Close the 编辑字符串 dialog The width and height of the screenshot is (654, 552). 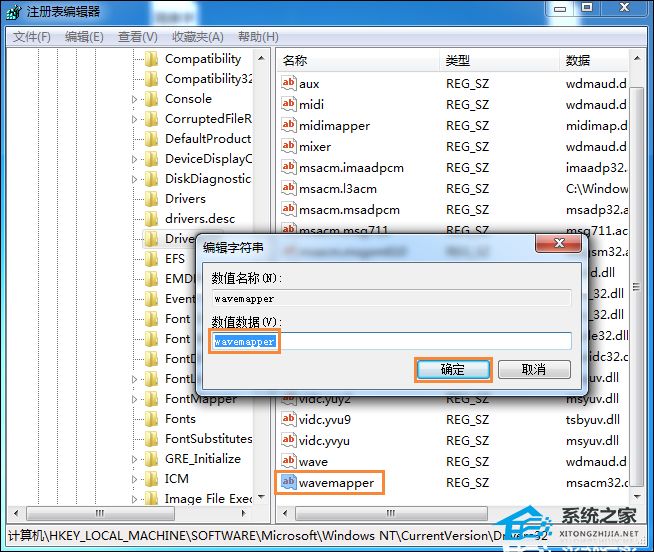tap(558, 243)
